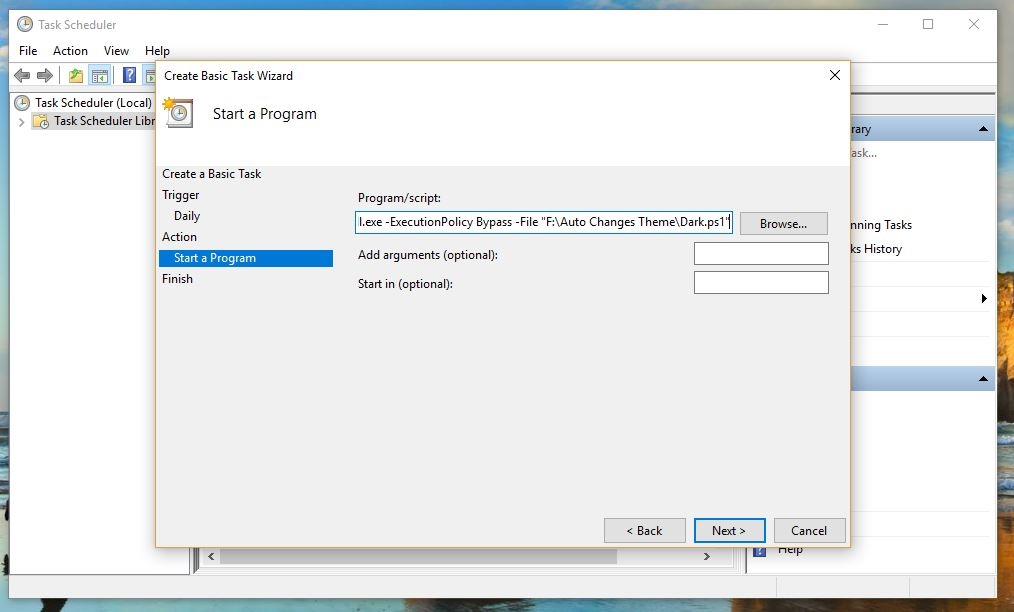This screenshot has width=1014, height=612.
Task: Expand the Task Scheduler Library node
Action: [x=21, y=122]
